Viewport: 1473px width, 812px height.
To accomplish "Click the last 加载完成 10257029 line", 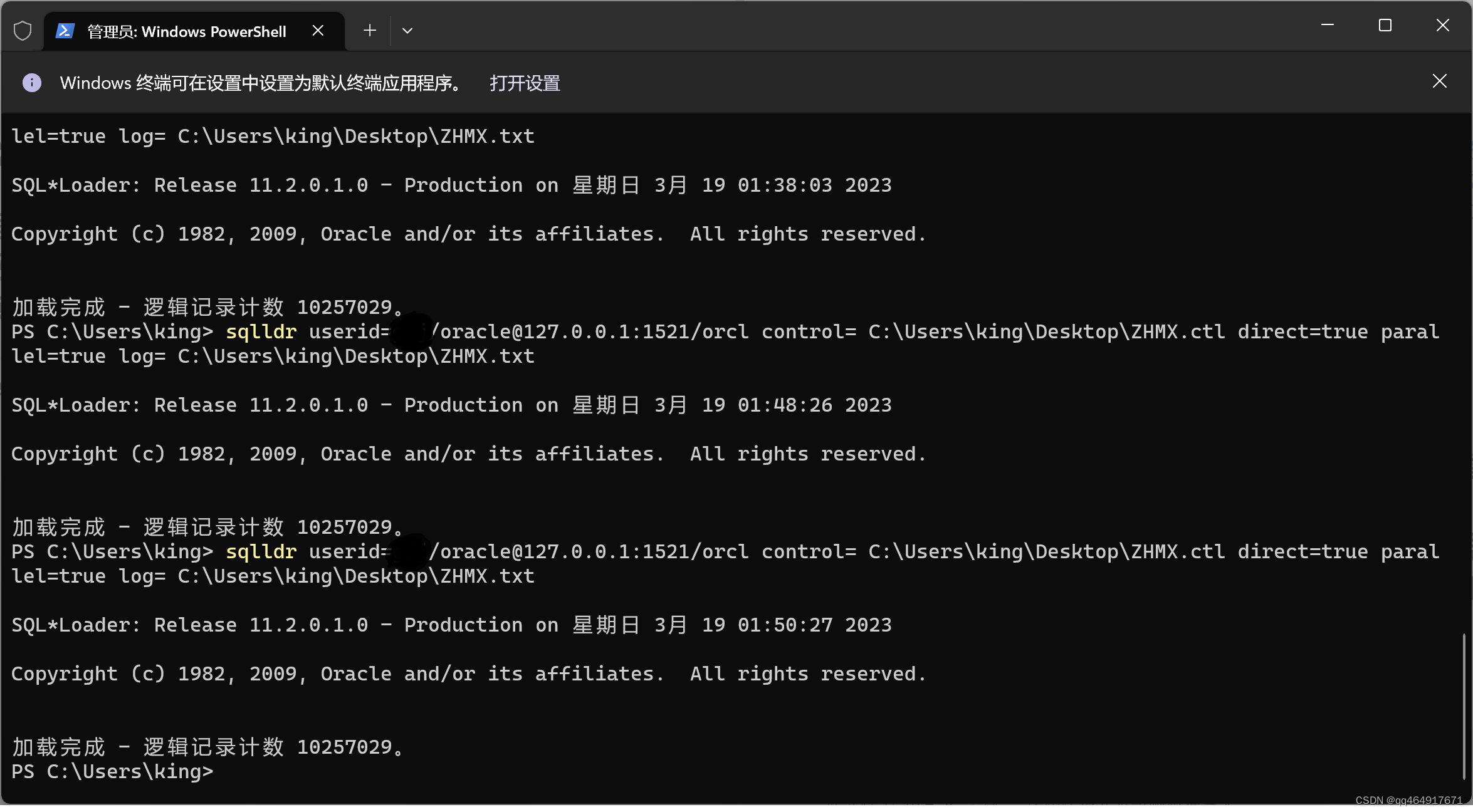I will (208, 747).
